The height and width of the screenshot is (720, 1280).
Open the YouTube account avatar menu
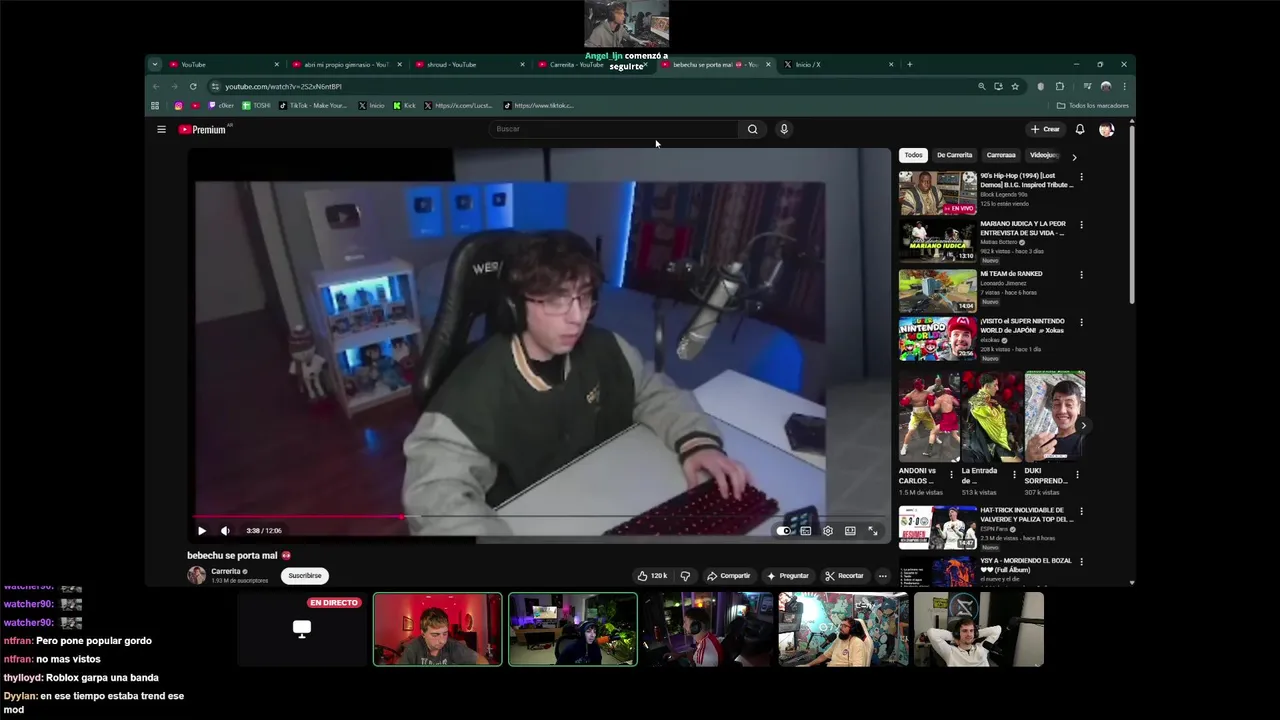tap(1106, 129)
